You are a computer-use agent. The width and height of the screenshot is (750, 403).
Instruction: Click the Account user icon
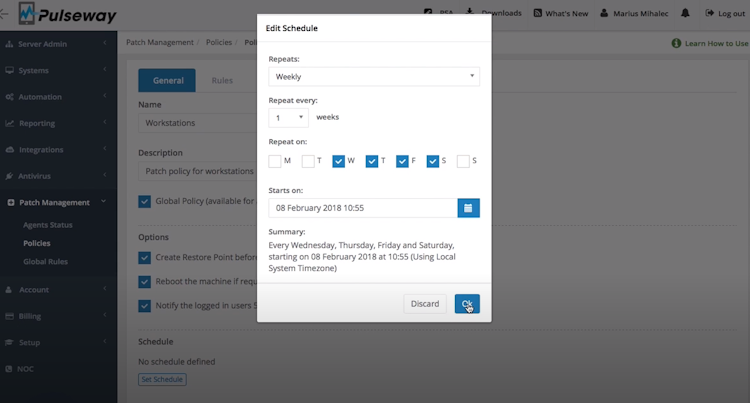[9, 290]
